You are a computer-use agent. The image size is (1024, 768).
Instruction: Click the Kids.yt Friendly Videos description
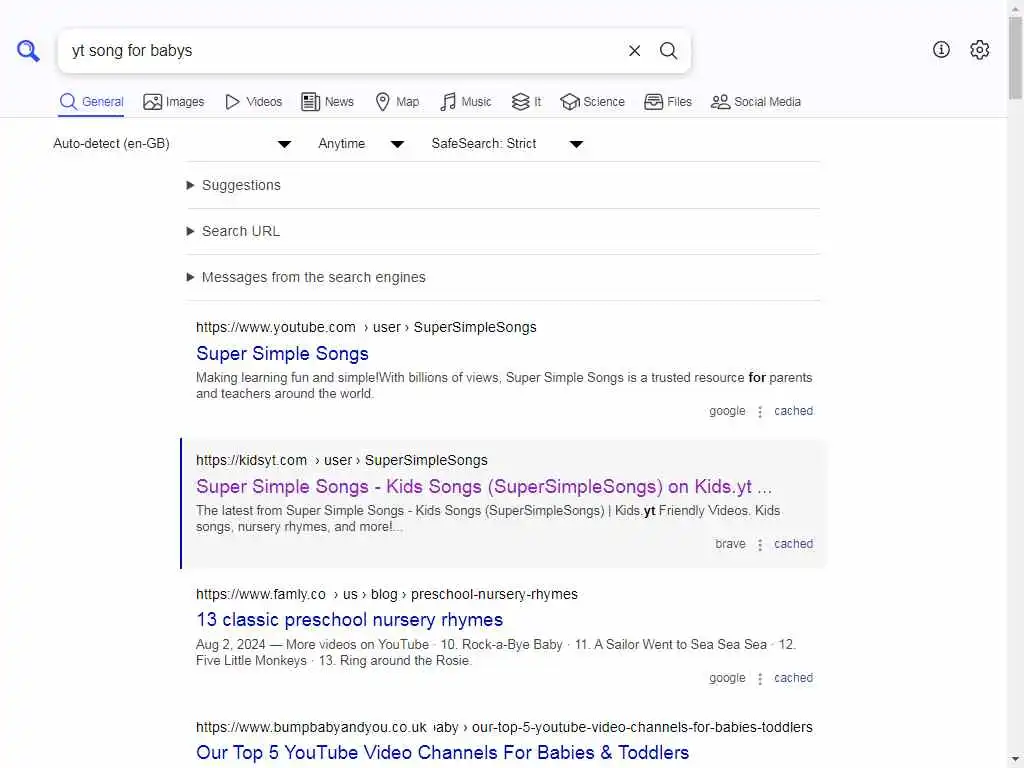pos(488,519)
